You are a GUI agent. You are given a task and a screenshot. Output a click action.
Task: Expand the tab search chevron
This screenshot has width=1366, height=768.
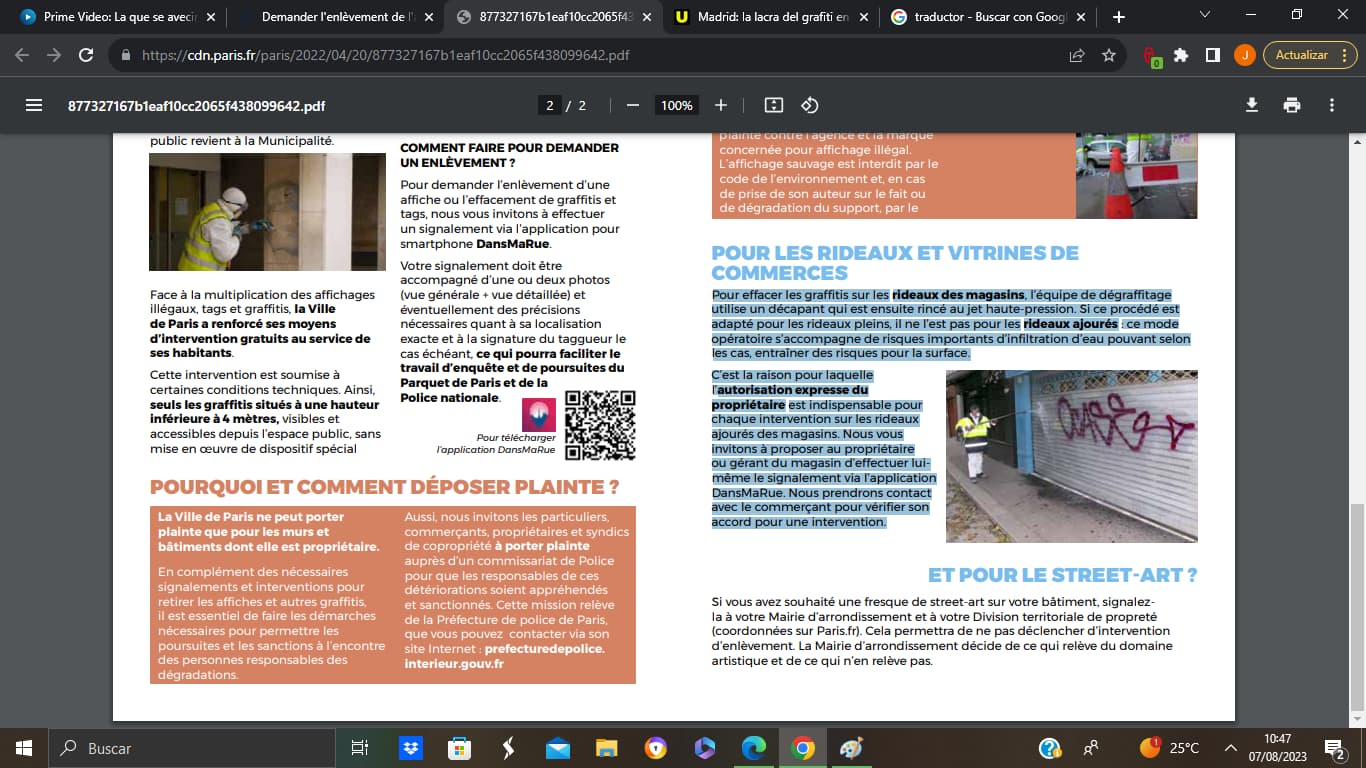[x=1204, y=15]
